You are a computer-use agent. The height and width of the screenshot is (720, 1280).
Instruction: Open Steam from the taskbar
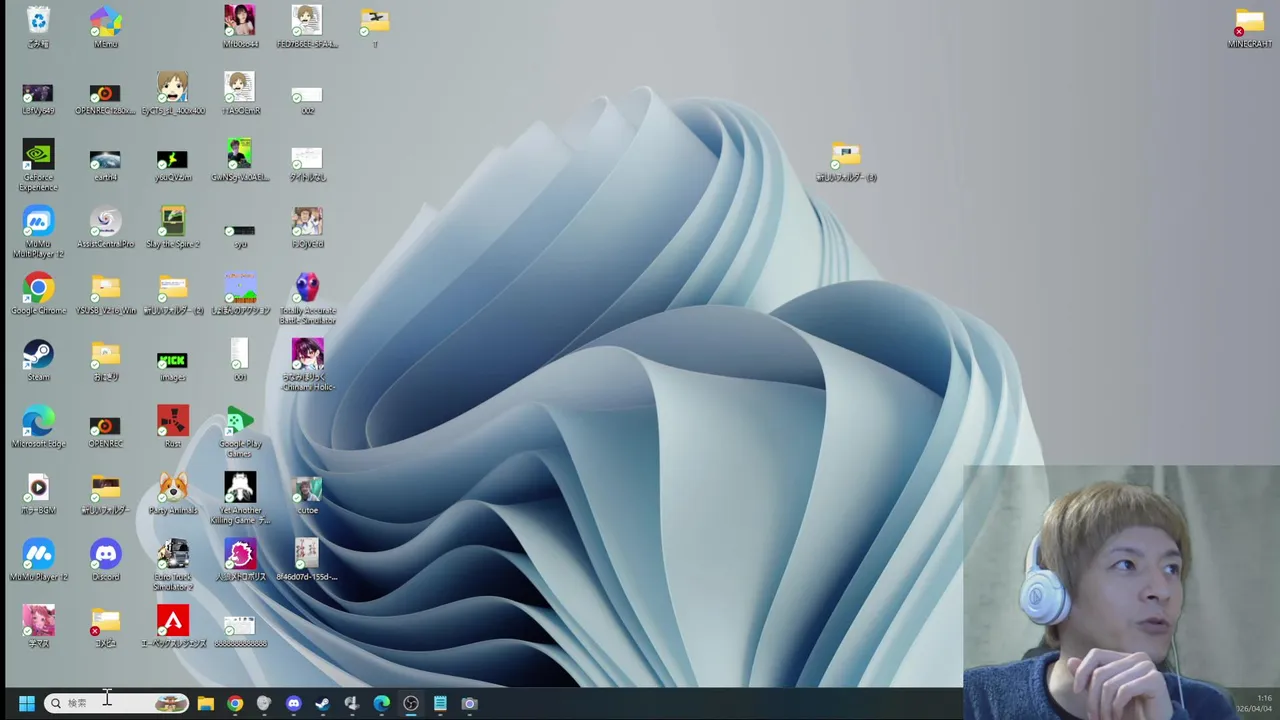(x=322, y=704)
